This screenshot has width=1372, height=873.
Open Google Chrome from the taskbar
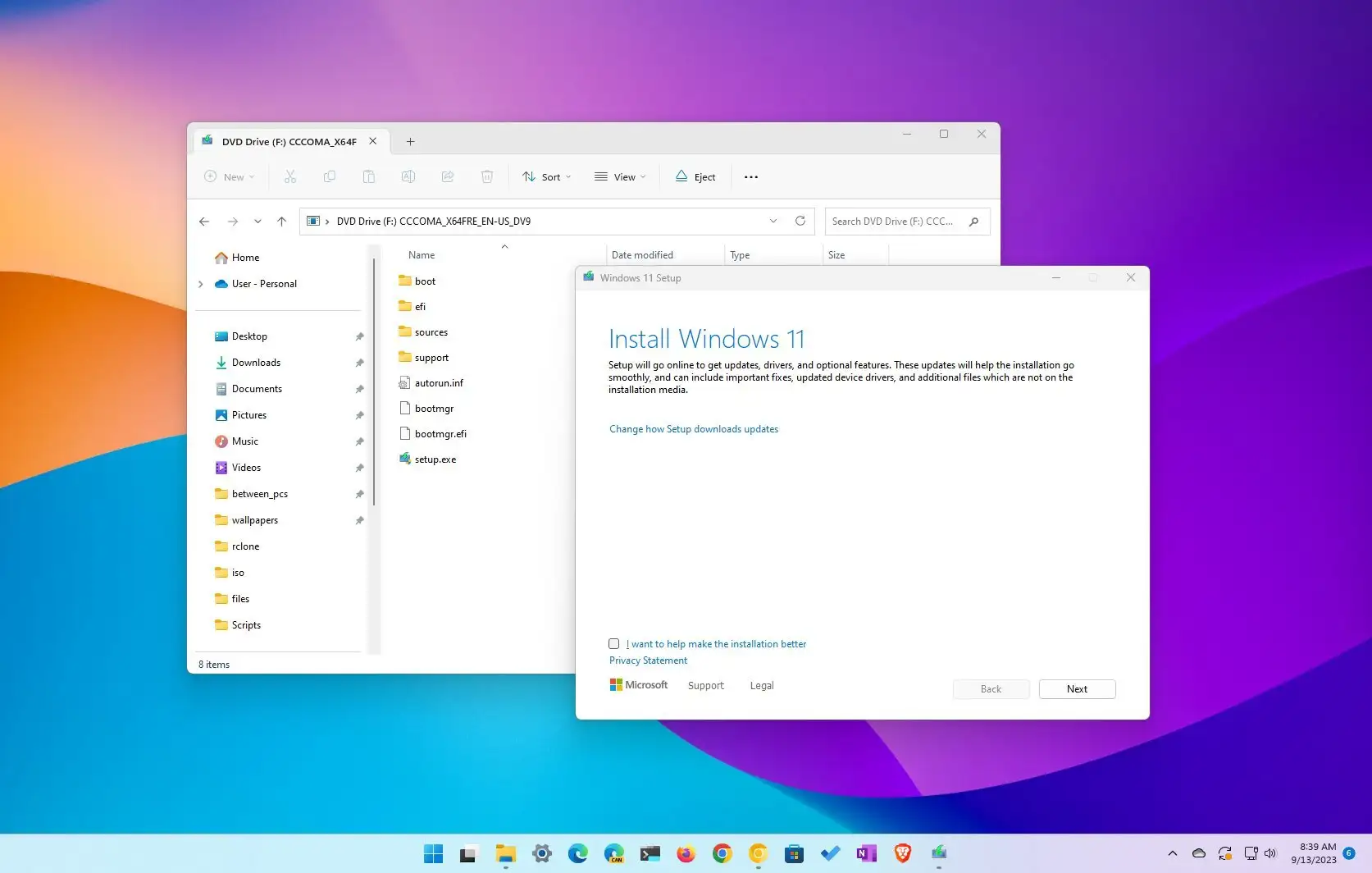pos(722,853)
